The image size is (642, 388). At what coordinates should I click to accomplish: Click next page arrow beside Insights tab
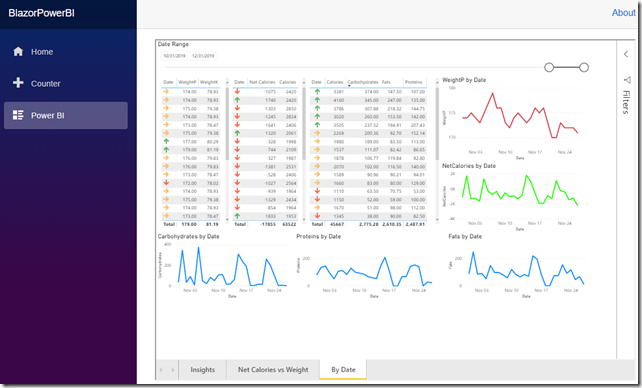click(x=173, y=370)
